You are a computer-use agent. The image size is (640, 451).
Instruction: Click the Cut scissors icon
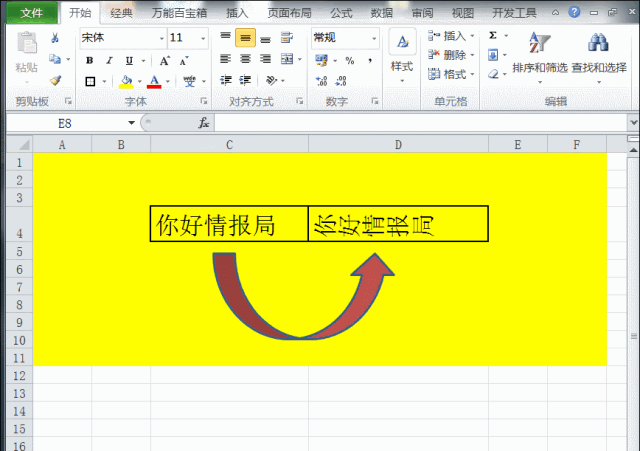(x=55, y=38)
